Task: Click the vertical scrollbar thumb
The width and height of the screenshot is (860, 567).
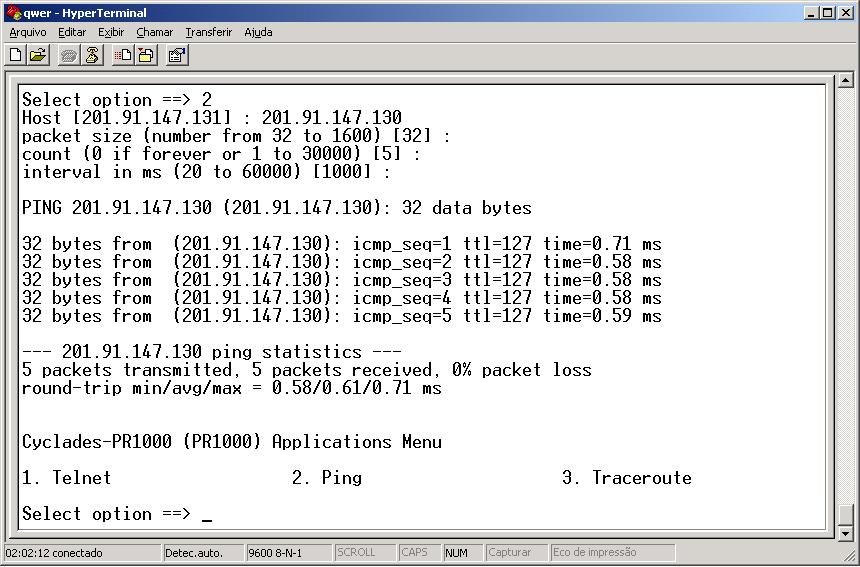Action: (846, 515)
